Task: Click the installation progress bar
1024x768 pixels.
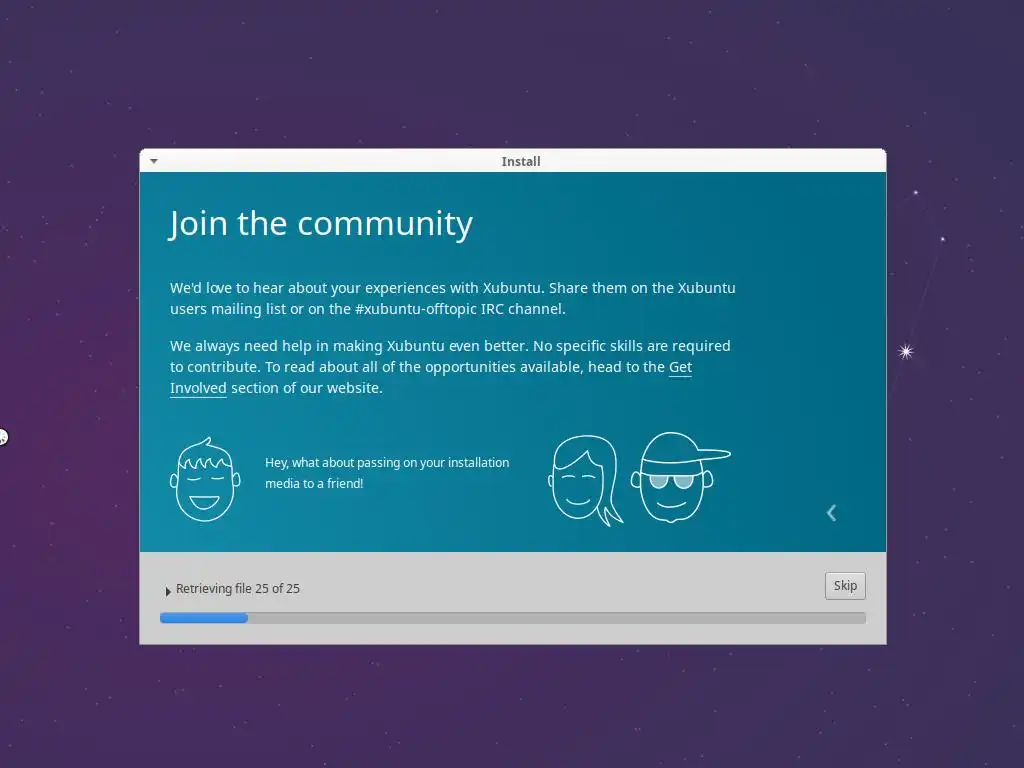Action: point(513,618)
